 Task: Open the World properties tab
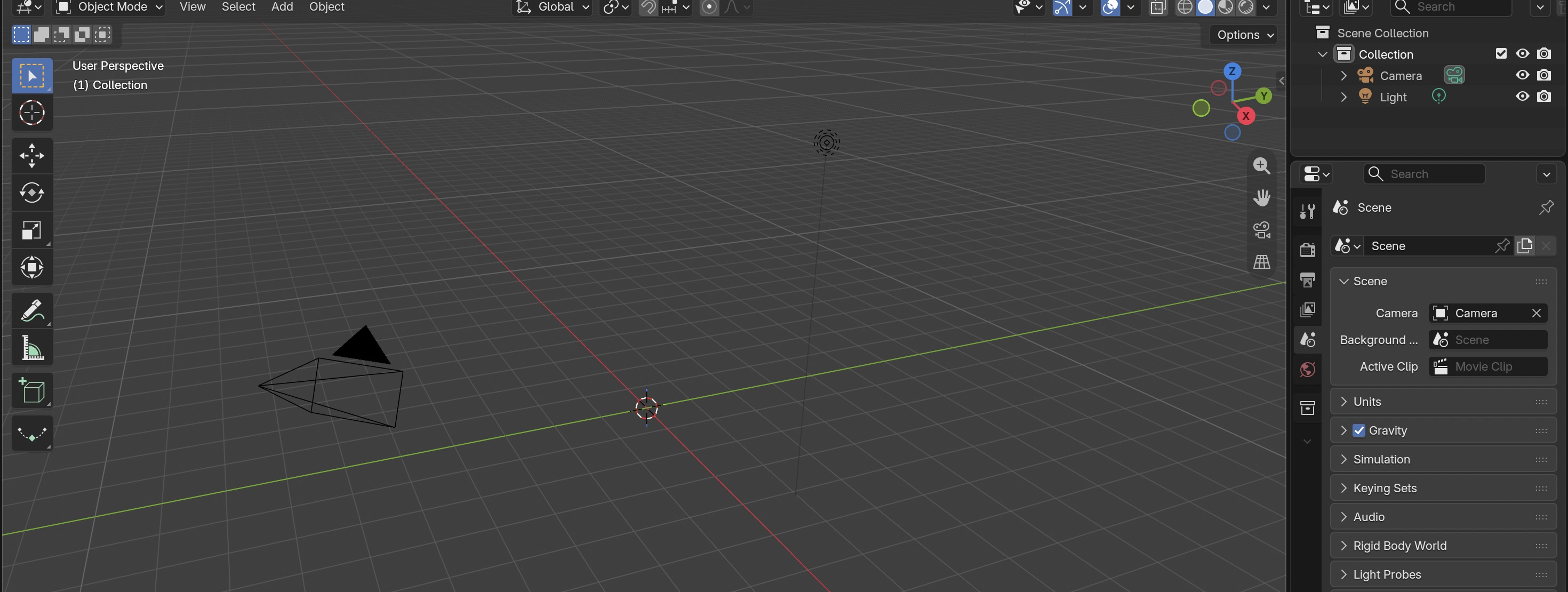point(1308,369)
